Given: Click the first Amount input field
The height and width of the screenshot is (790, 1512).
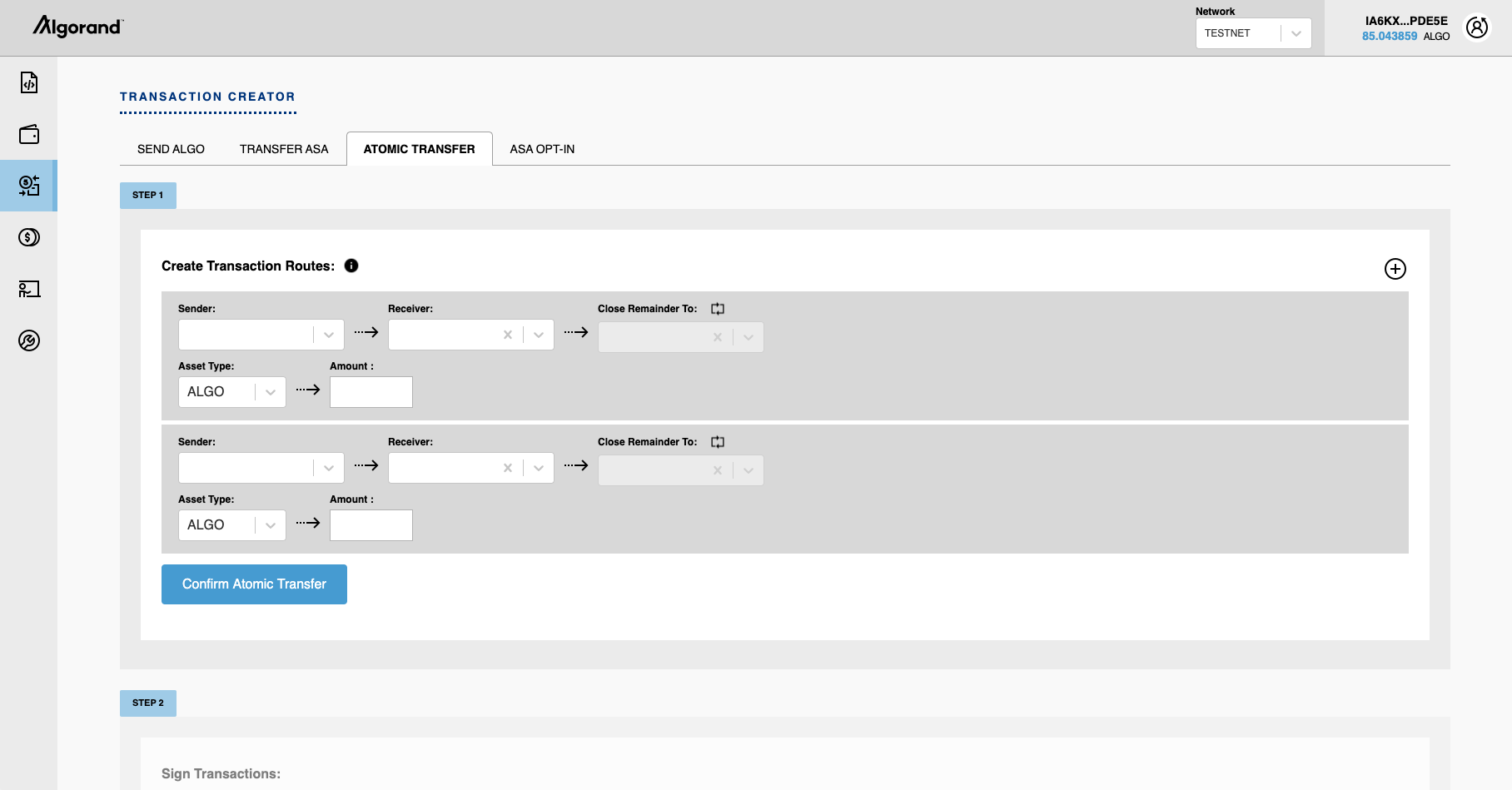Looking at the screenshot, I should pos(371,391).
